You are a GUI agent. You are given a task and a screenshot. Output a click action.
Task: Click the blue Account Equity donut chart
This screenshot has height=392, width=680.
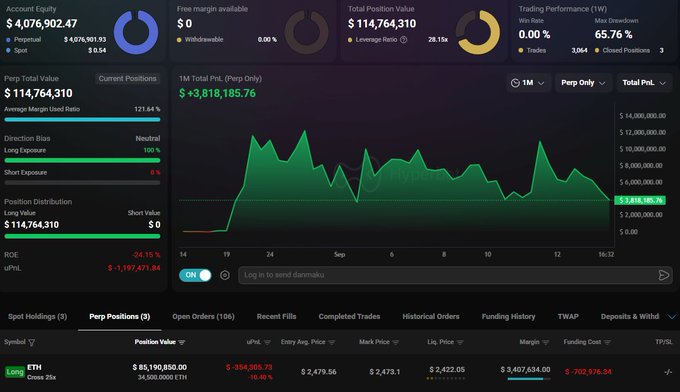[136, 32]
